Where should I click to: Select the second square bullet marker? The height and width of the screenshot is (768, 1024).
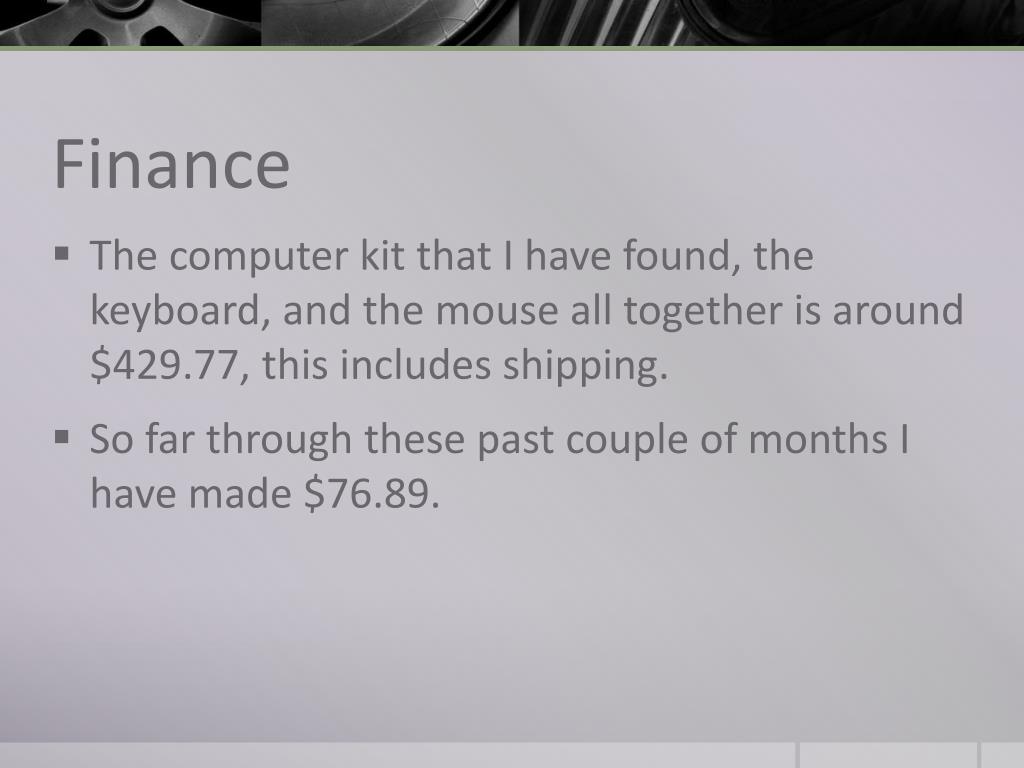(x=62, y=436)
